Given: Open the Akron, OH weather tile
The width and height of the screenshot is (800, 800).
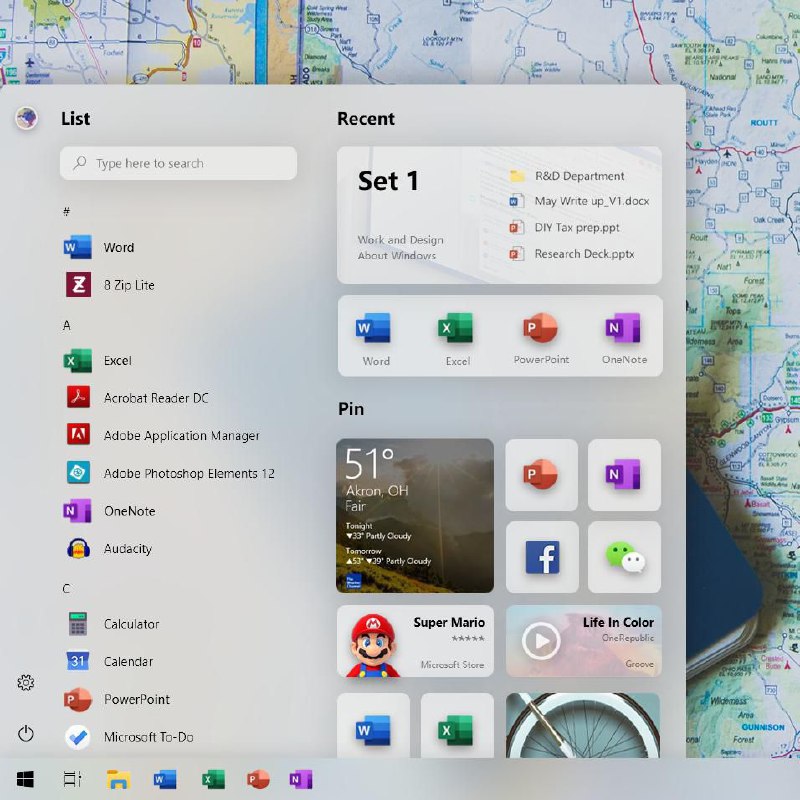Looking at the screenshot, I should coord(415,515).
